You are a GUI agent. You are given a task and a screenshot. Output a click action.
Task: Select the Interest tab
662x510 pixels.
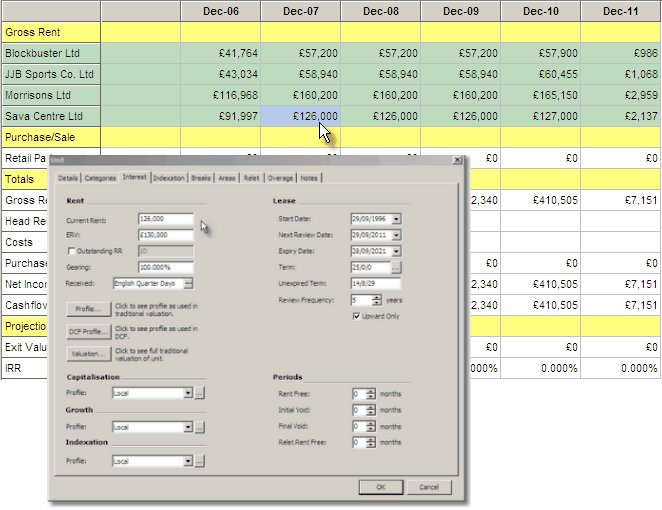coord(135,177)
